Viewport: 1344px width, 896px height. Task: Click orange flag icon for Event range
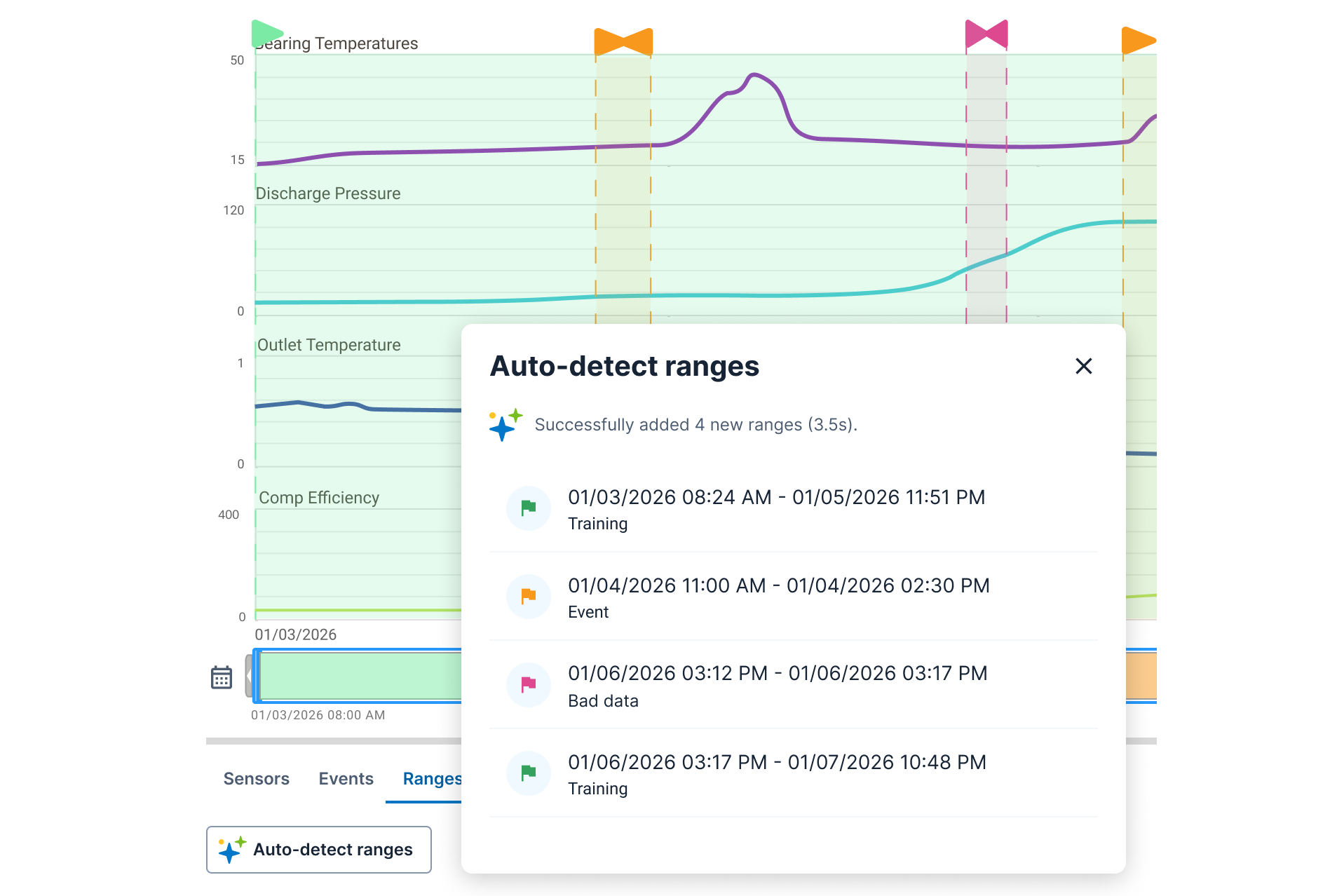pos(529,597)
